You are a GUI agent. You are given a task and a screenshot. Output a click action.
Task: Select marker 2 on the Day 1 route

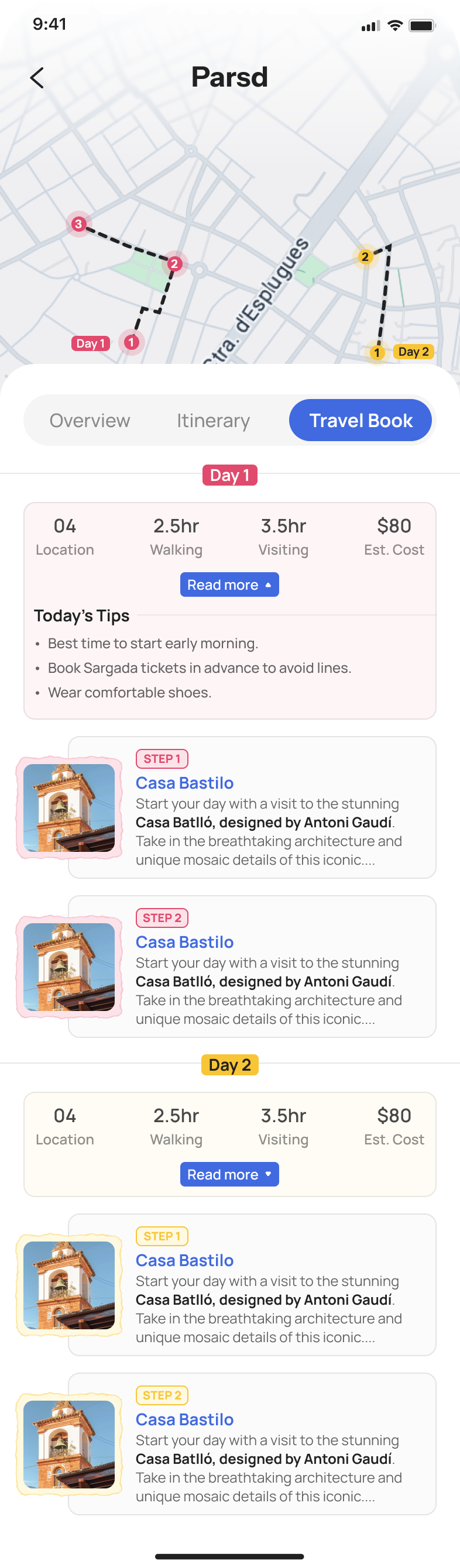click(x=175, y=263)
